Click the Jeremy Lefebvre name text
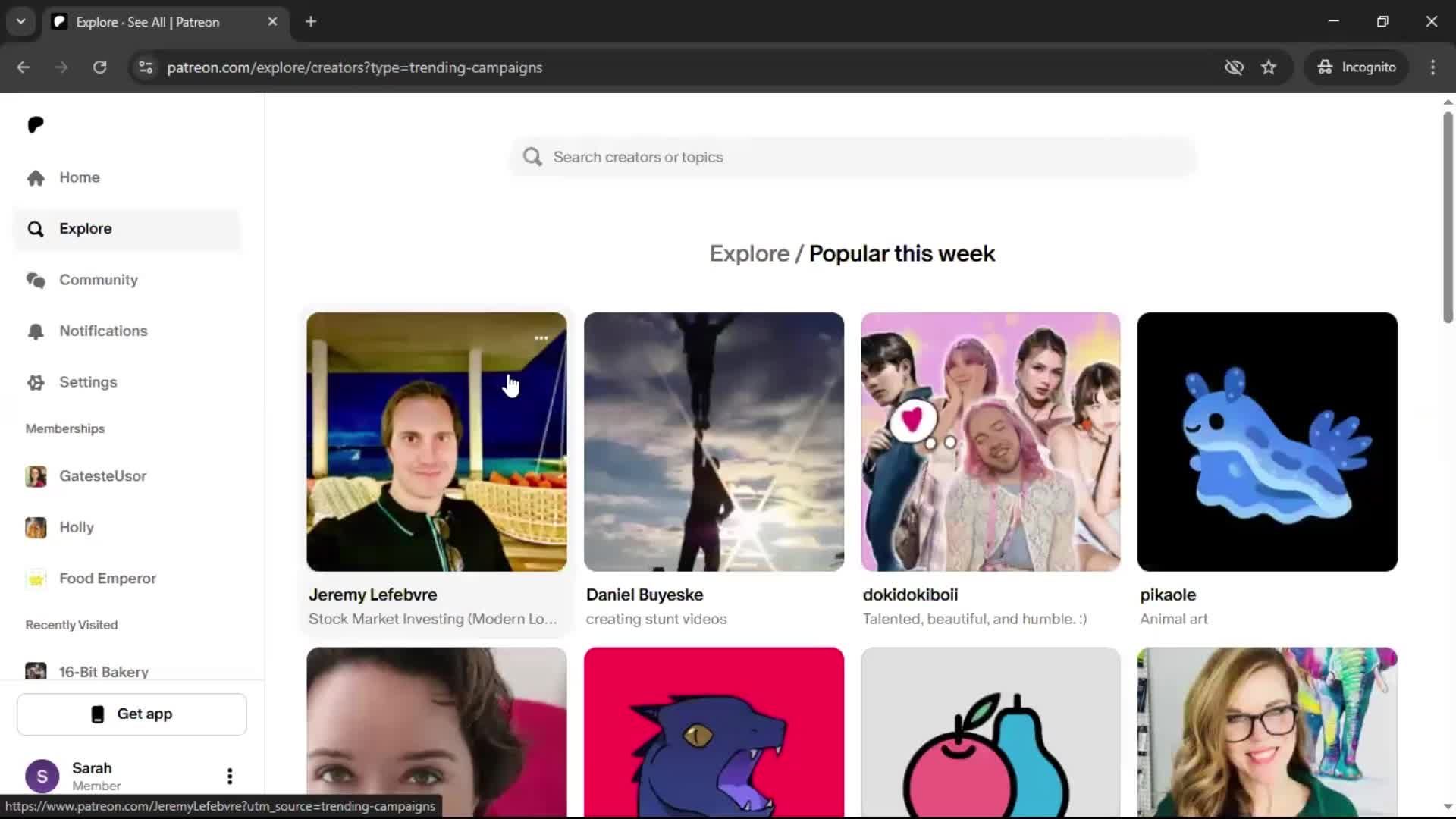The image size is (1456, 819). tap(372, 595)
